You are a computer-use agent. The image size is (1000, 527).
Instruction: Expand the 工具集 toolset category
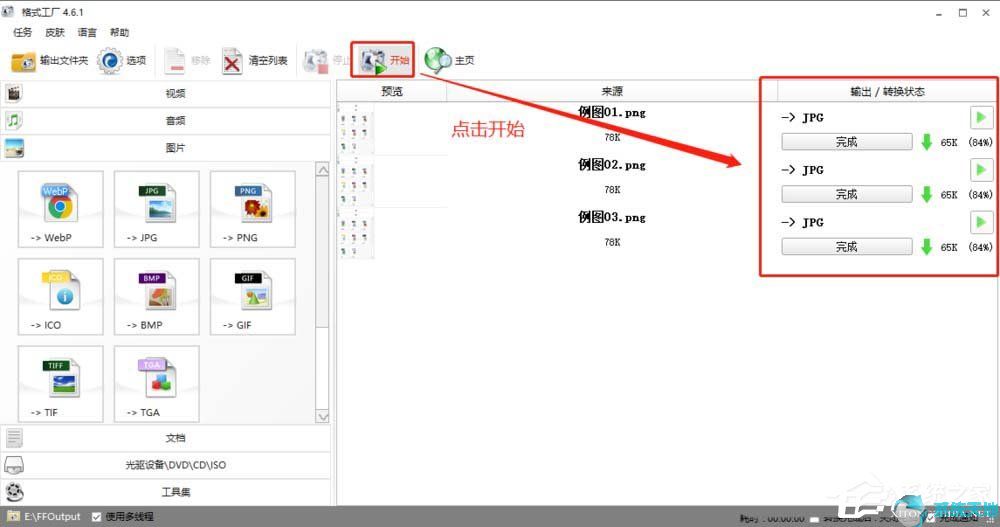click(x=166, y=492)
